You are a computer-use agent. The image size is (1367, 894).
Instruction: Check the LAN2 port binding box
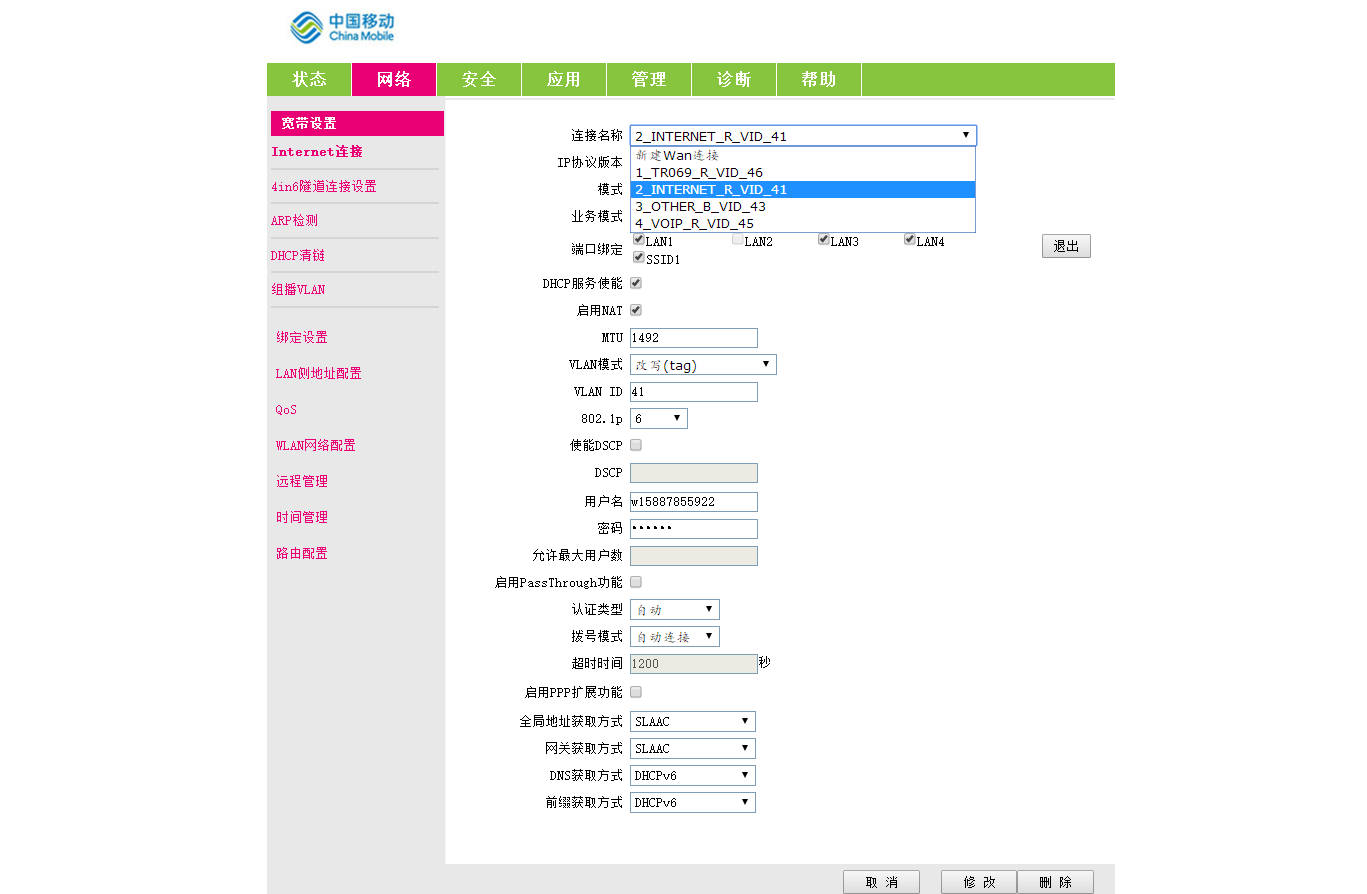pos(737,240)
